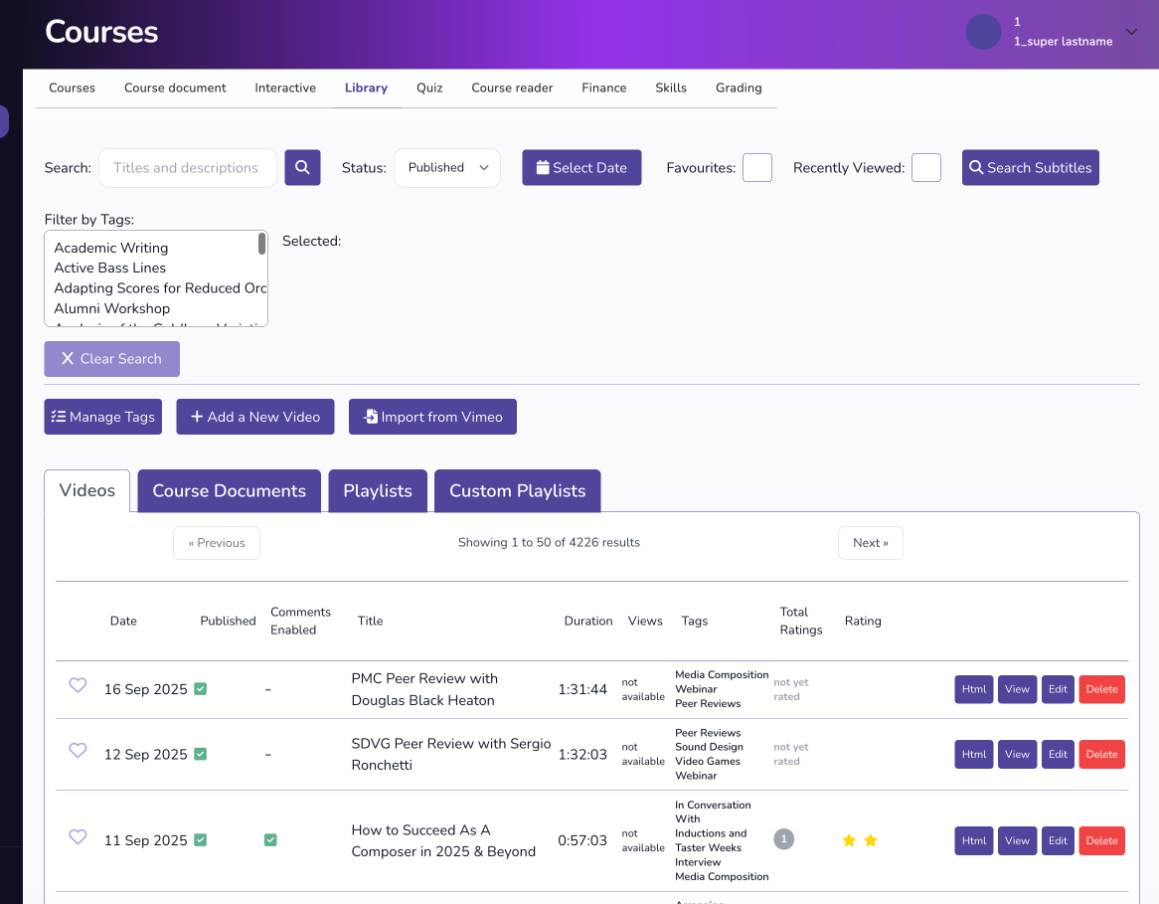The image size is (1159, 904).
Task: Toggle Published checkbox for 11 Sep 2025 video
Action: (200, 840)
